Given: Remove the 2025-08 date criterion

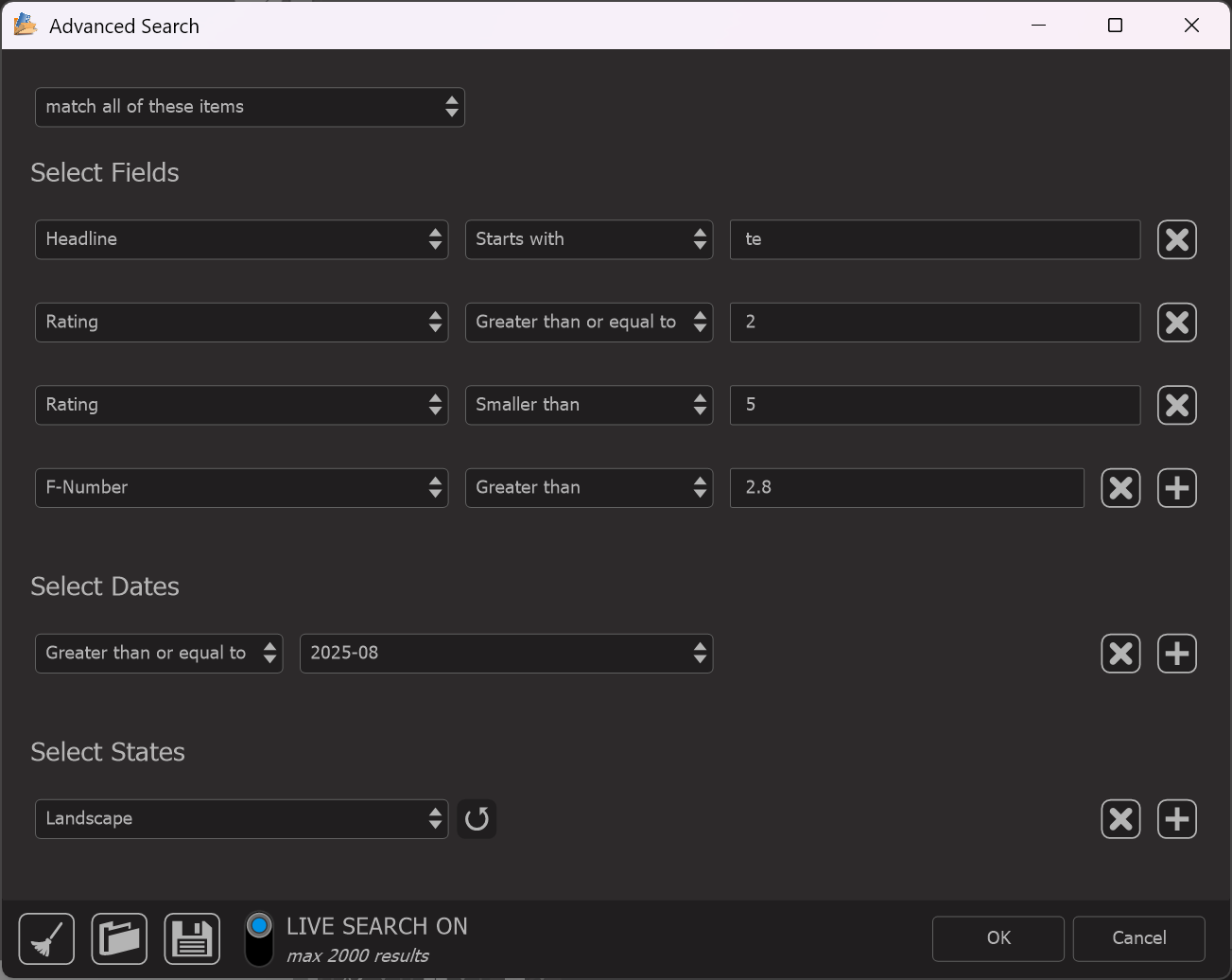Looking at the screenshot, I should point(1120,654).
